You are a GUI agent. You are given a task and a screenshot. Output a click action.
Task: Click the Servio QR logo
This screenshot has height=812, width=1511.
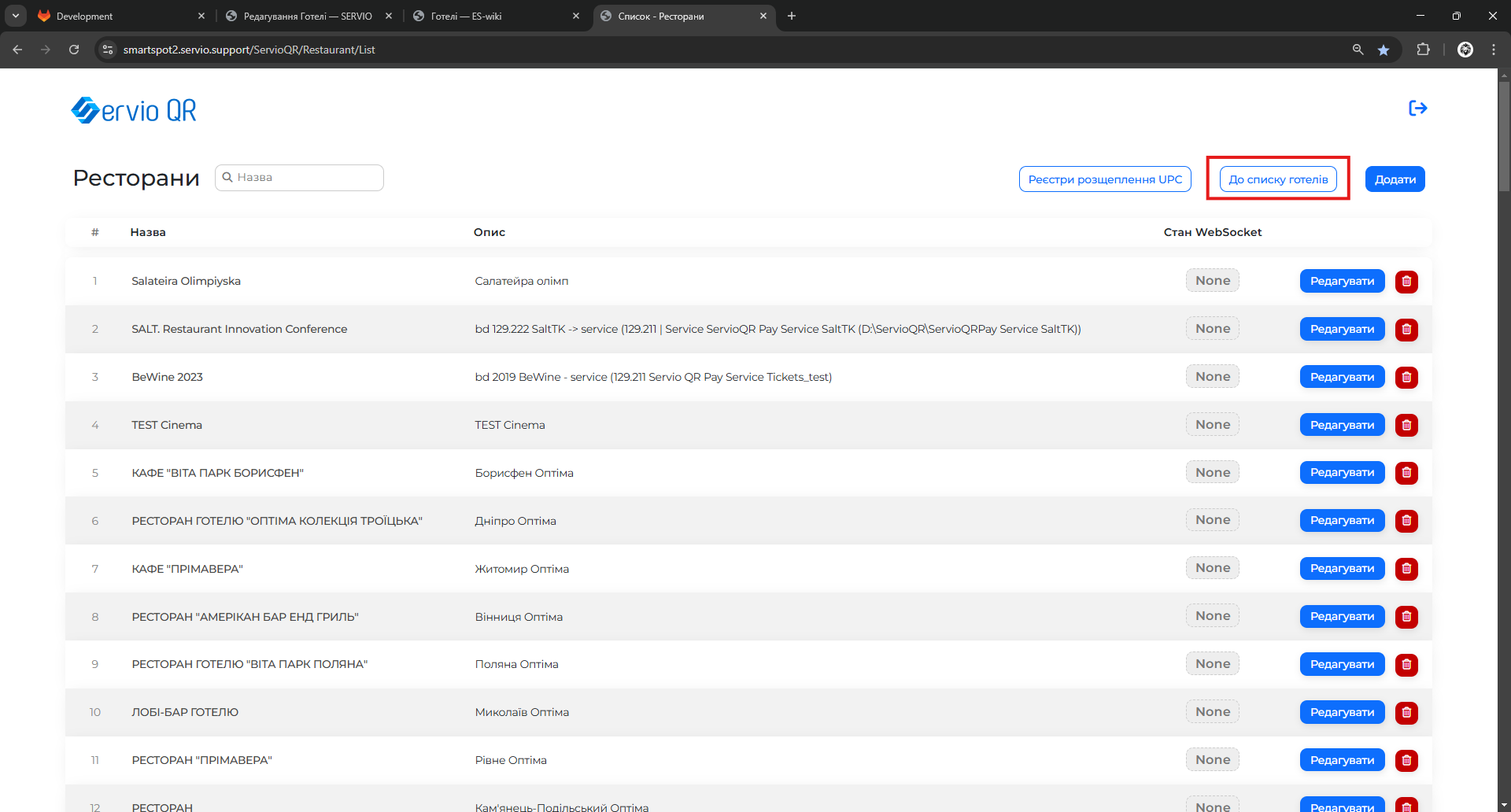pos(134,111)
